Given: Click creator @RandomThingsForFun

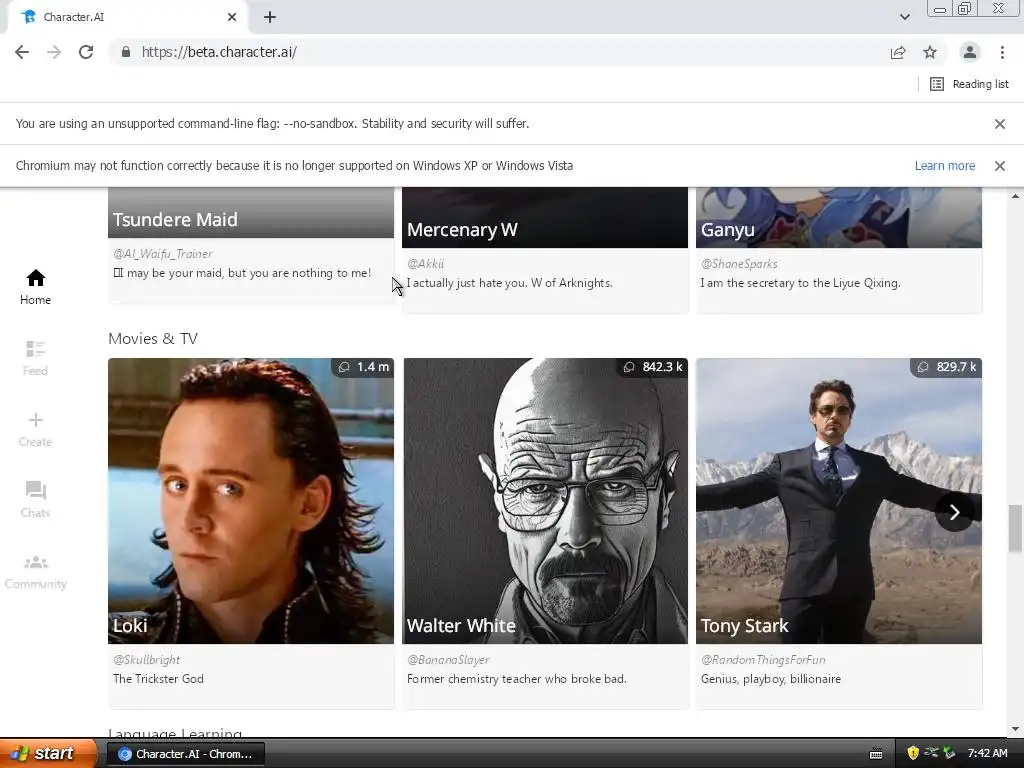Looking at the screenshot, I should [x=763, y=660].
